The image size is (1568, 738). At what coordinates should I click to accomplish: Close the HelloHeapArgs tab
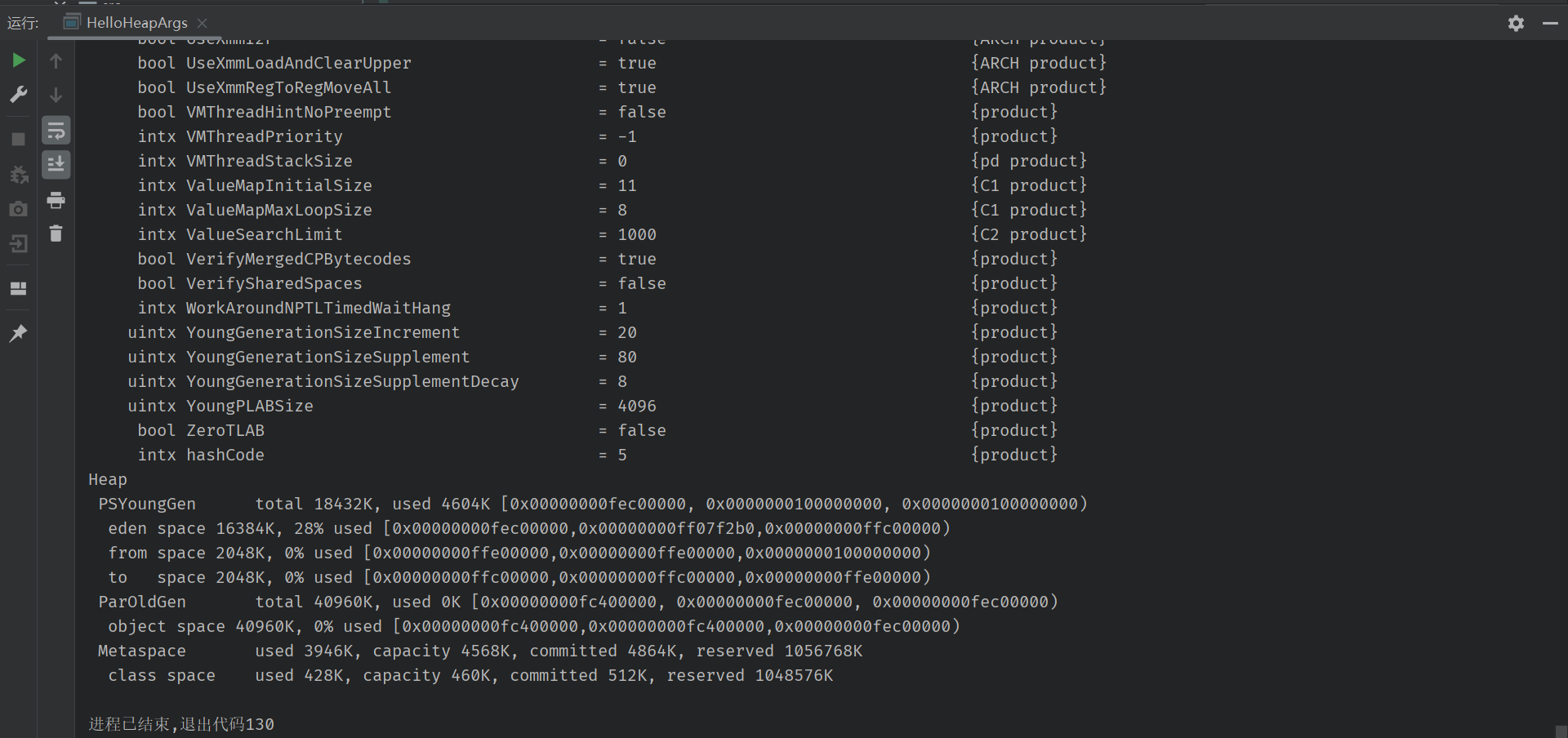pyautogui.click(x=203, y=23)
